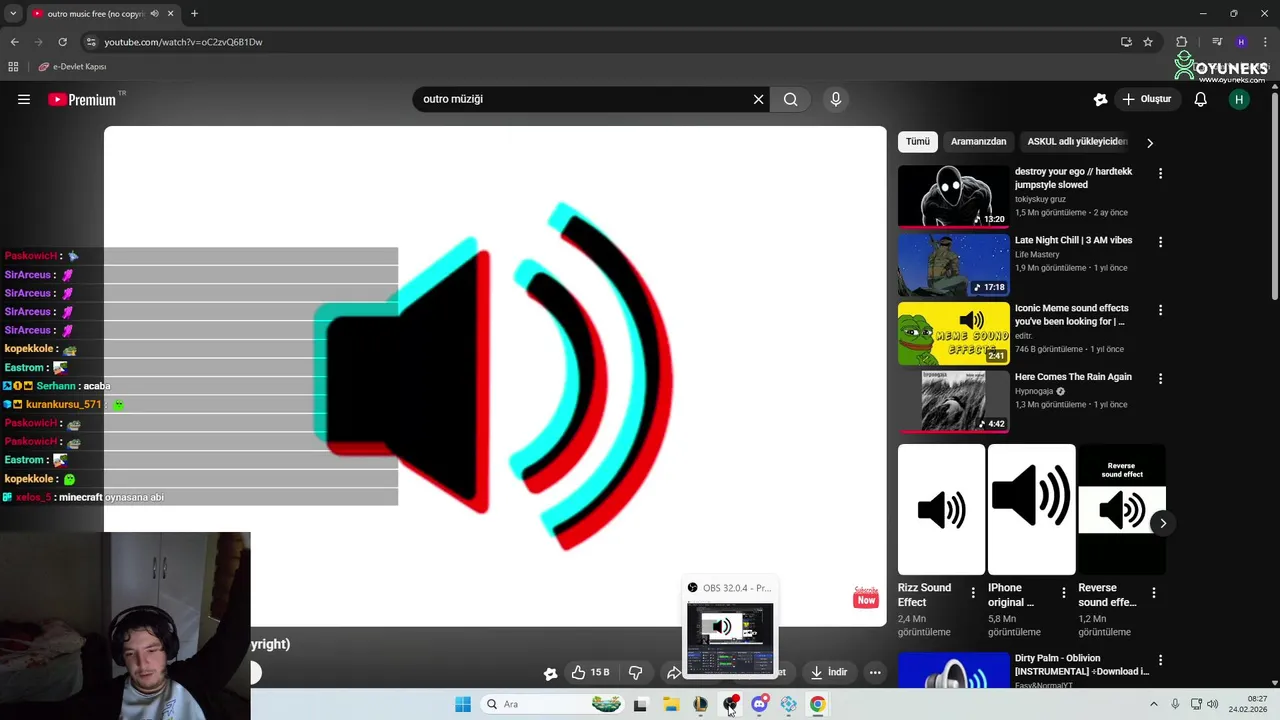This screenshot has height=720, width=1280.
Task: Open volume control in system tray
Action: [1213, 704]
